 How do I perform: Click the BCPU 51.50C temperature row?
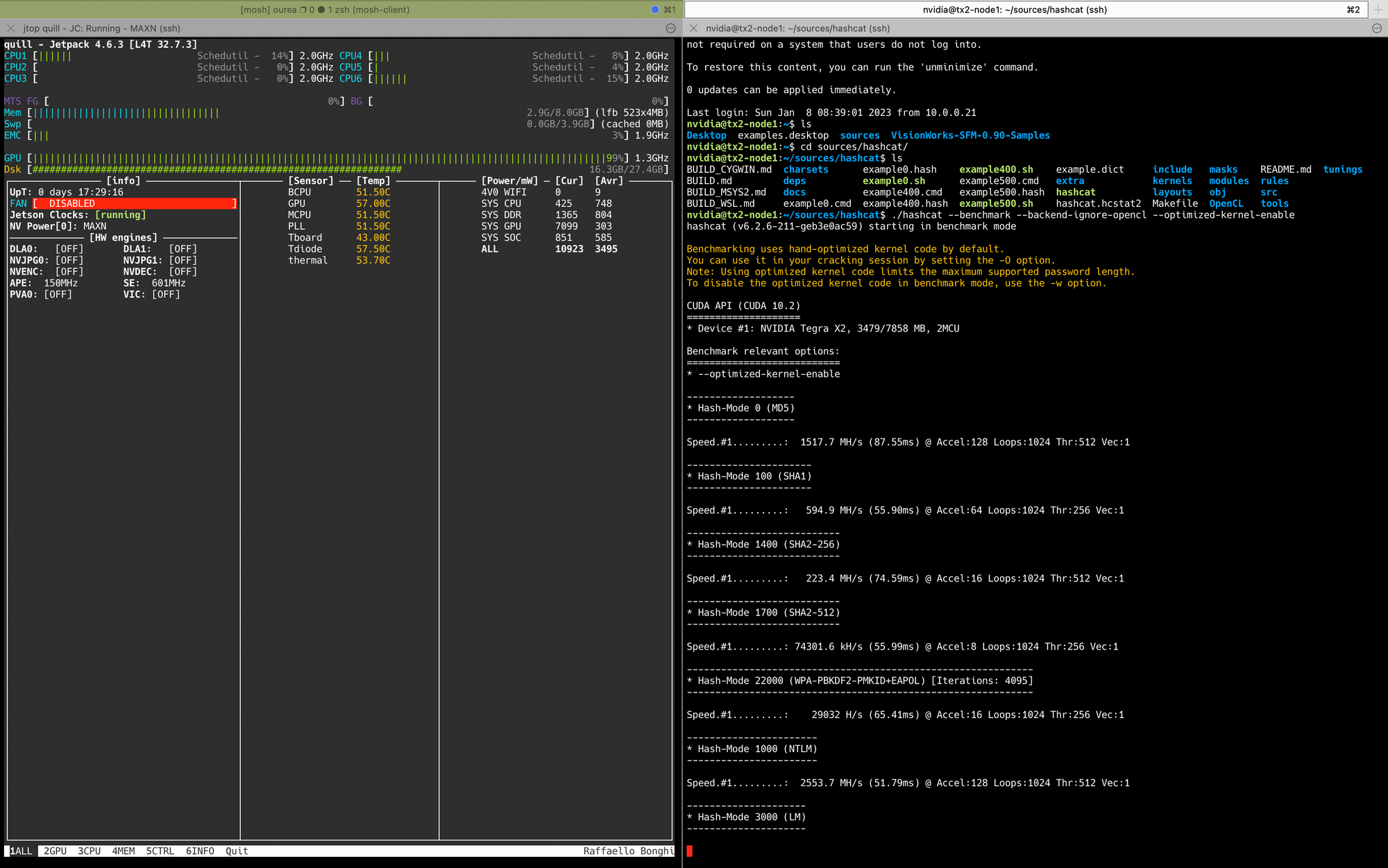coord(339,192)
